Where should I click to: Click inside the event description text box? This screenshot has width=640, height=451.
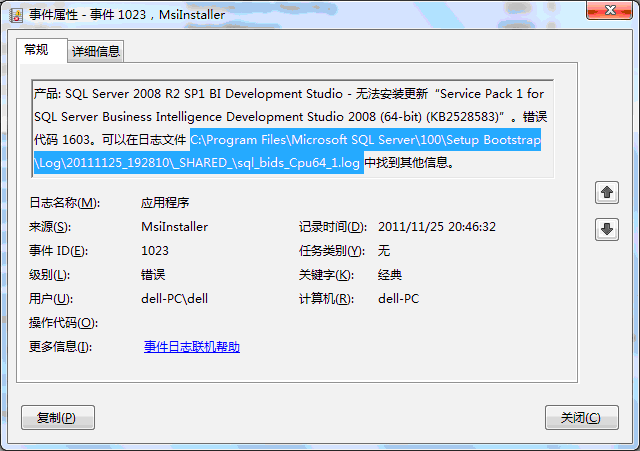coord(292,129)
